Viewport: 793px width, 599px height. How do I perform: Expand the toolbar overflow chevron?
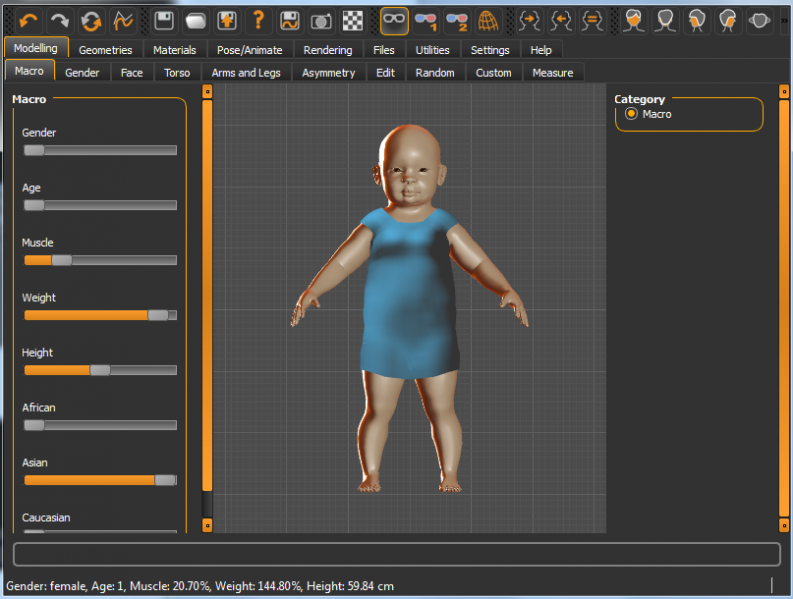click(x=784, y=19)
